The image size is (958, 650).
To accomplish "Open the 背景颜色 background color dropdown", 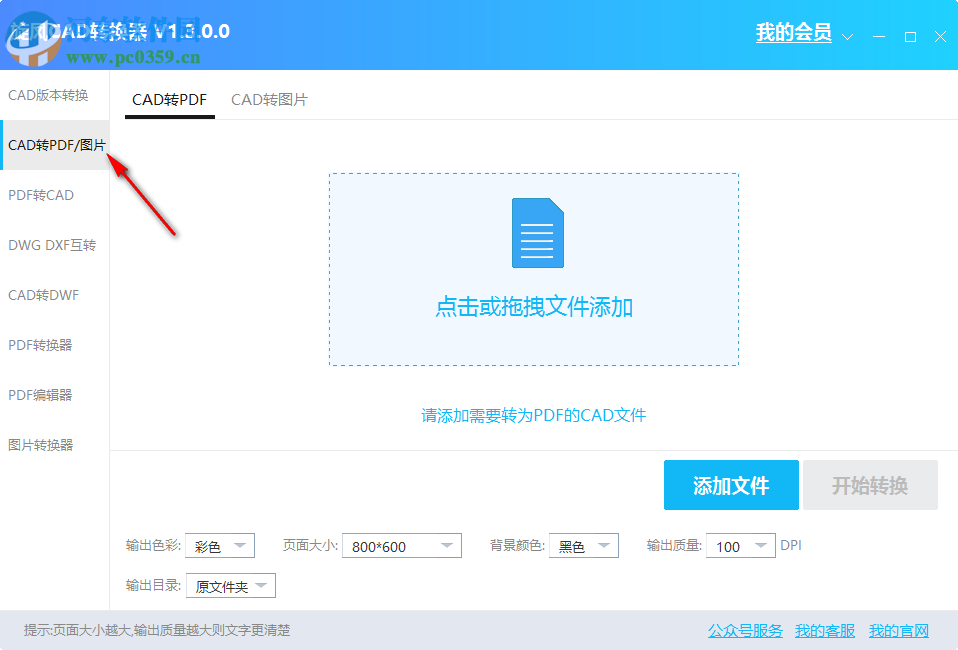I will (583, 545).
